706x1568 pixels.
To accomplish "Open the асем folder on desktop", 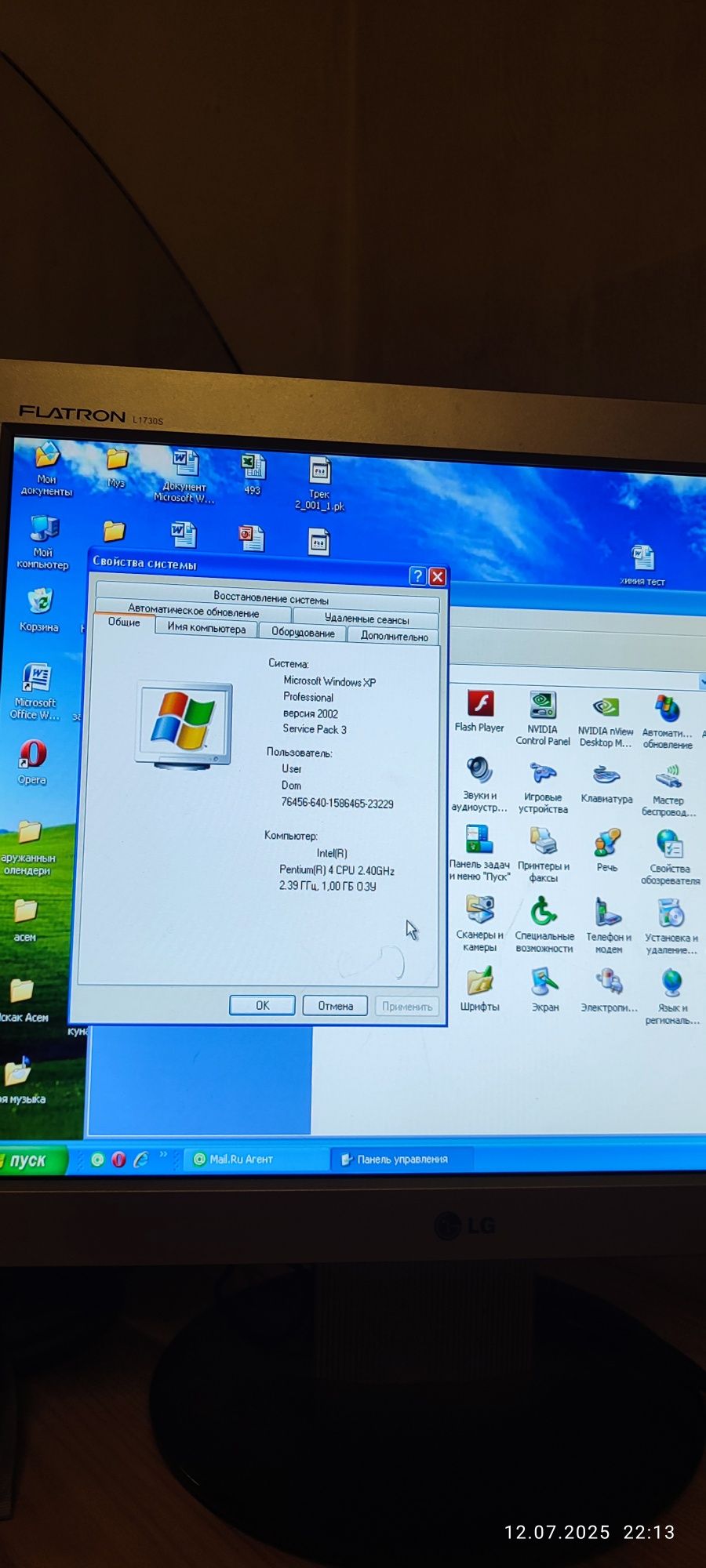I will 25,920.
